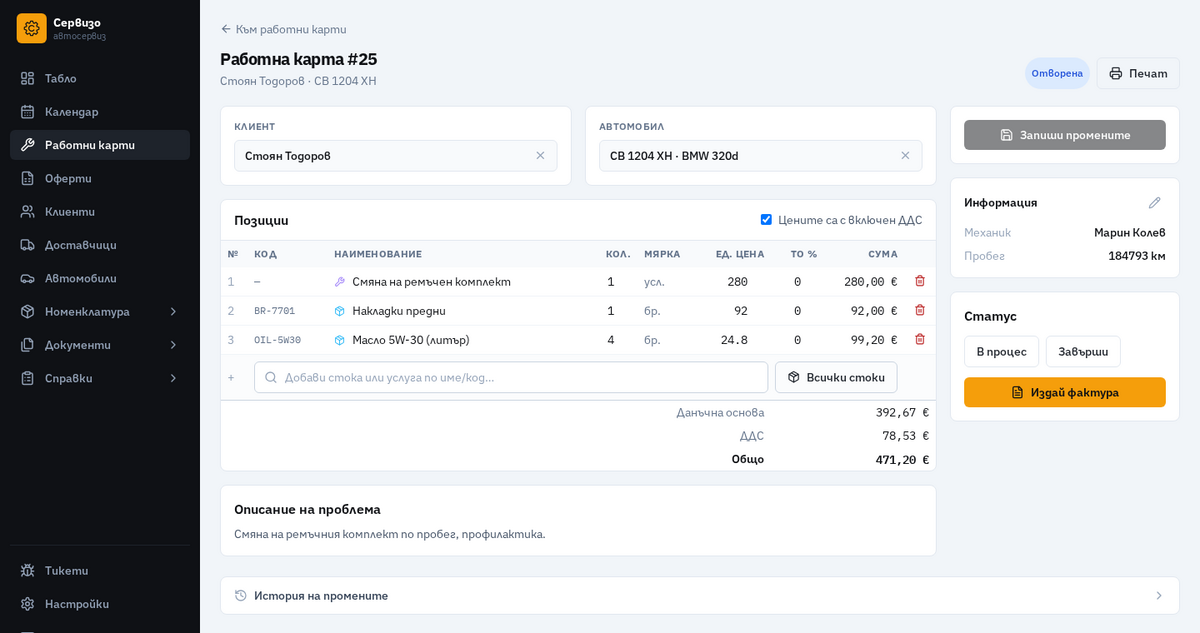
Task: Click the Отворена status badge
Action: [1057, 73]
